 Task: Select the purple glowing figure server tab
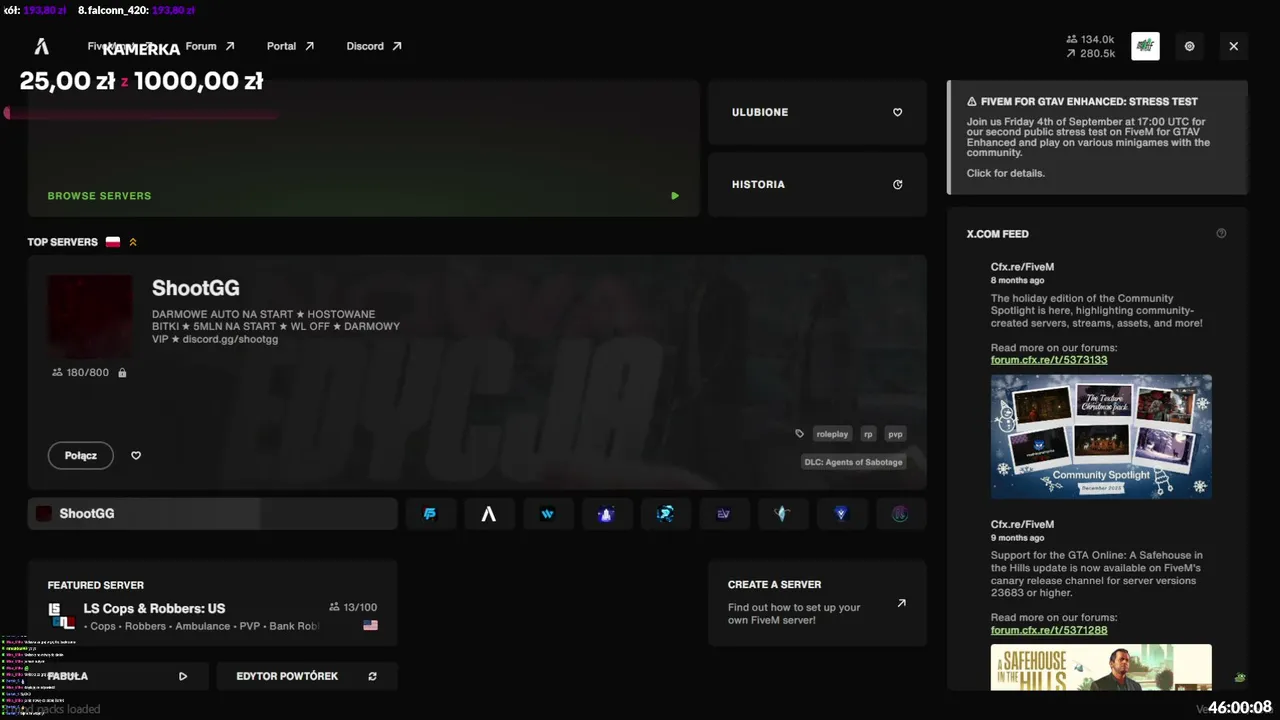(606, 514)
